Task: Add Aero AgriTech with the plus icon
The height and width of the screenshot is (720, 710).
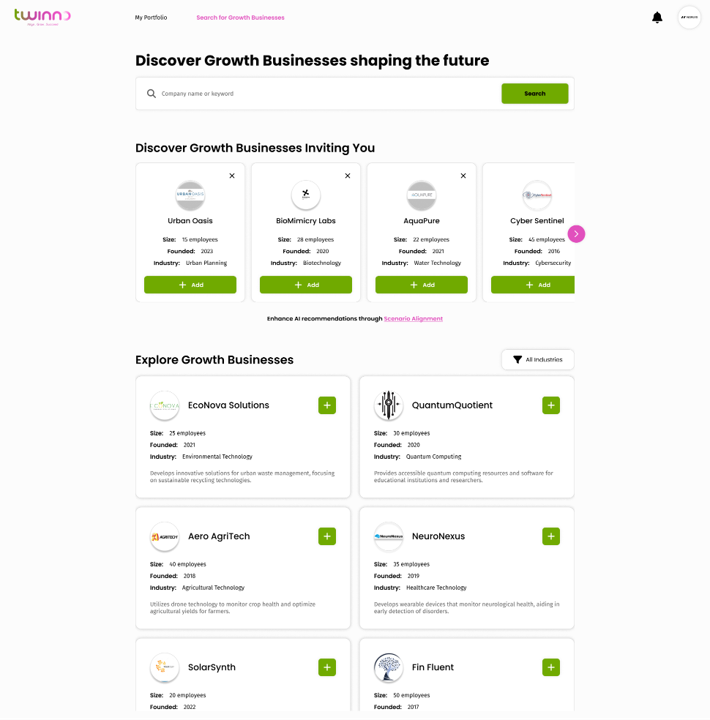Action: (x=327, y=536)
